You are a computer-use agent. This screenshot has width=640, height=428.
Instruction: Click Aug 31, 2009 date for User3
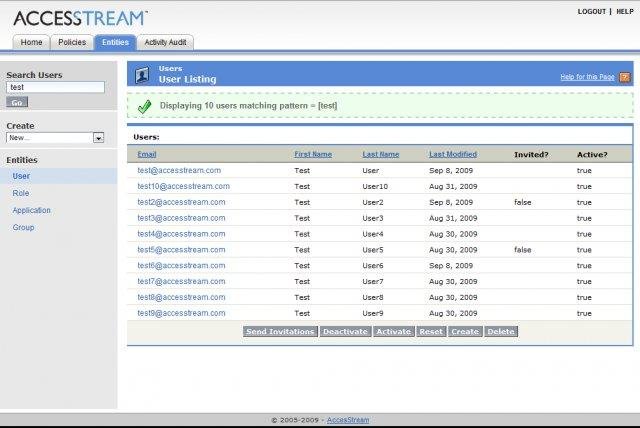tap(453, 218)
